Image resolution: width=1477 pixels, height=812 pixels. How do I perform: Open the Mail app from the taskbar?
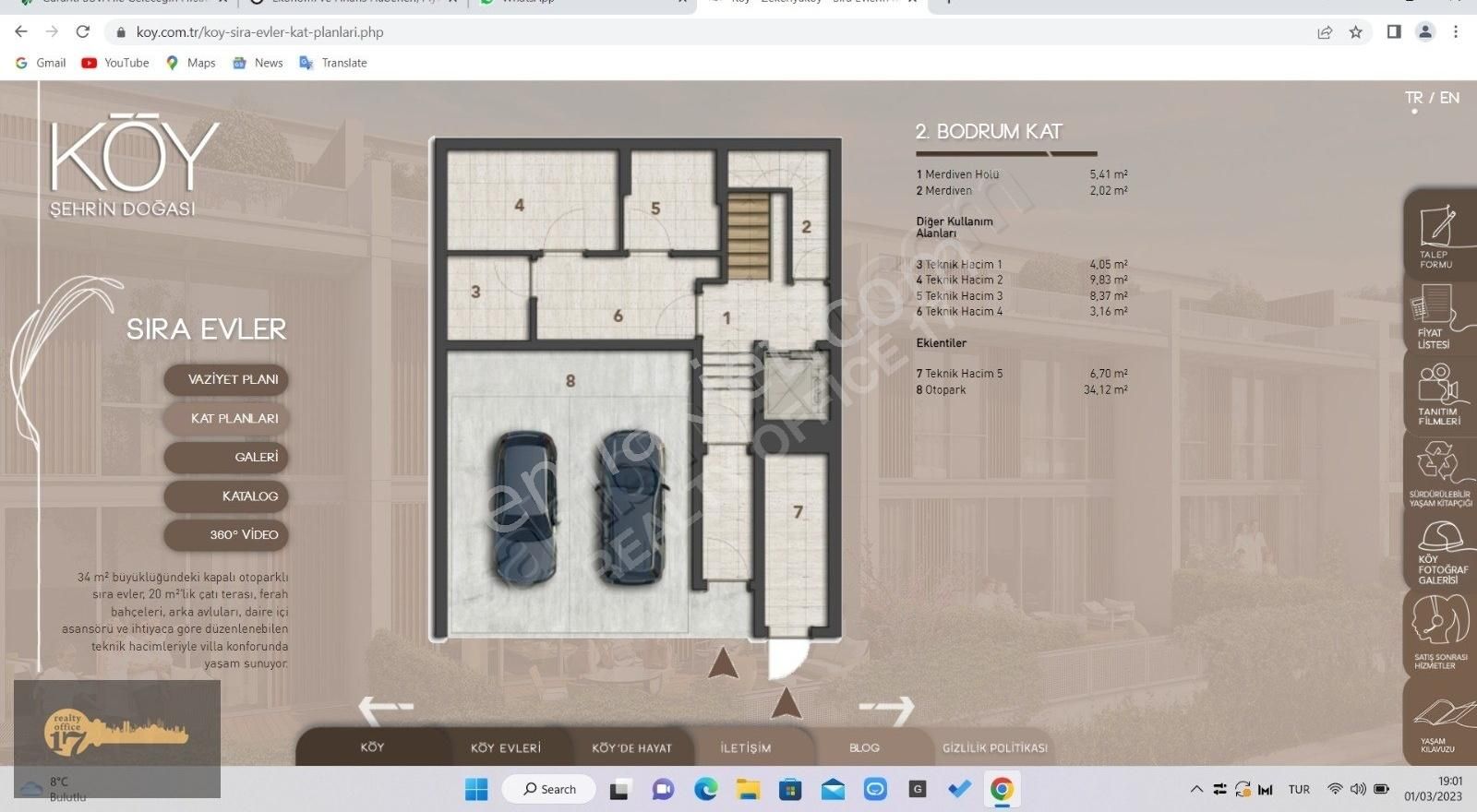833,789
